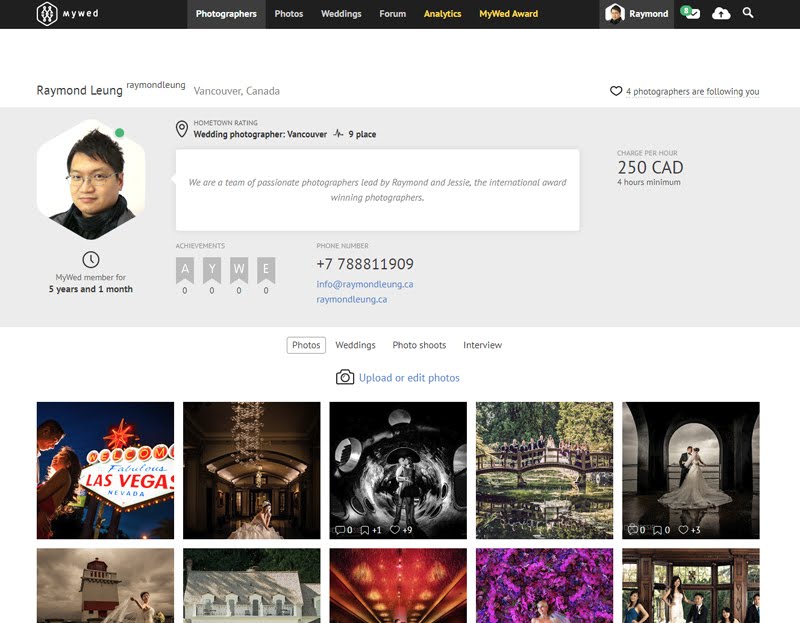Click the 'raymondleung' username text
Viewport: 800px width, 623px height.
click(x=156, y=85)
